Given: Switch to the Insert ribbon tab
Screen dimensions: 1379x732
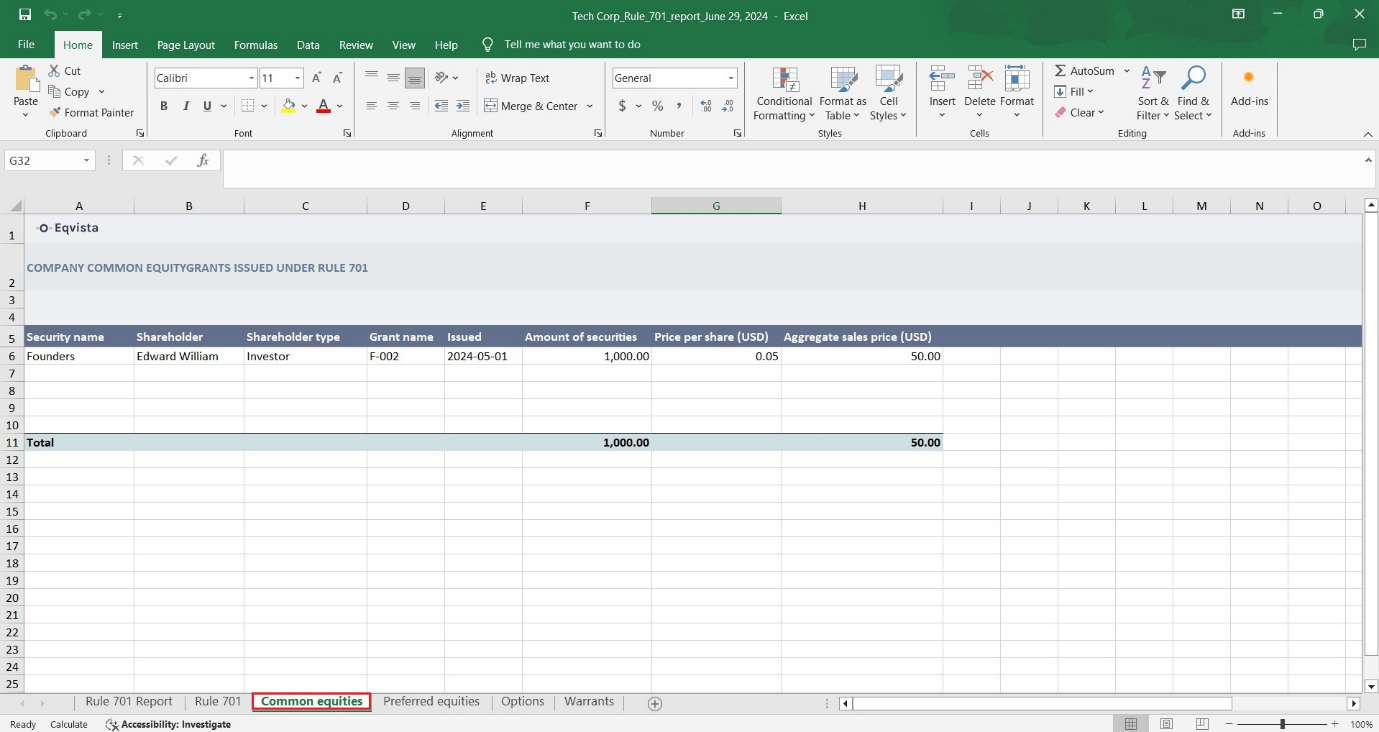Looking at the screenshot, I should pos(125,45).
